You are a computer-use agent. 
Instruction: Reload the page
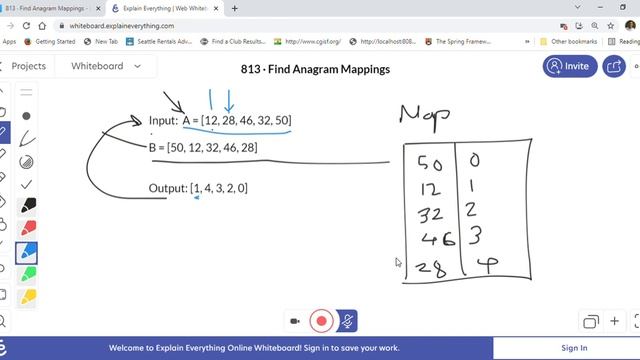pos(26,26)
